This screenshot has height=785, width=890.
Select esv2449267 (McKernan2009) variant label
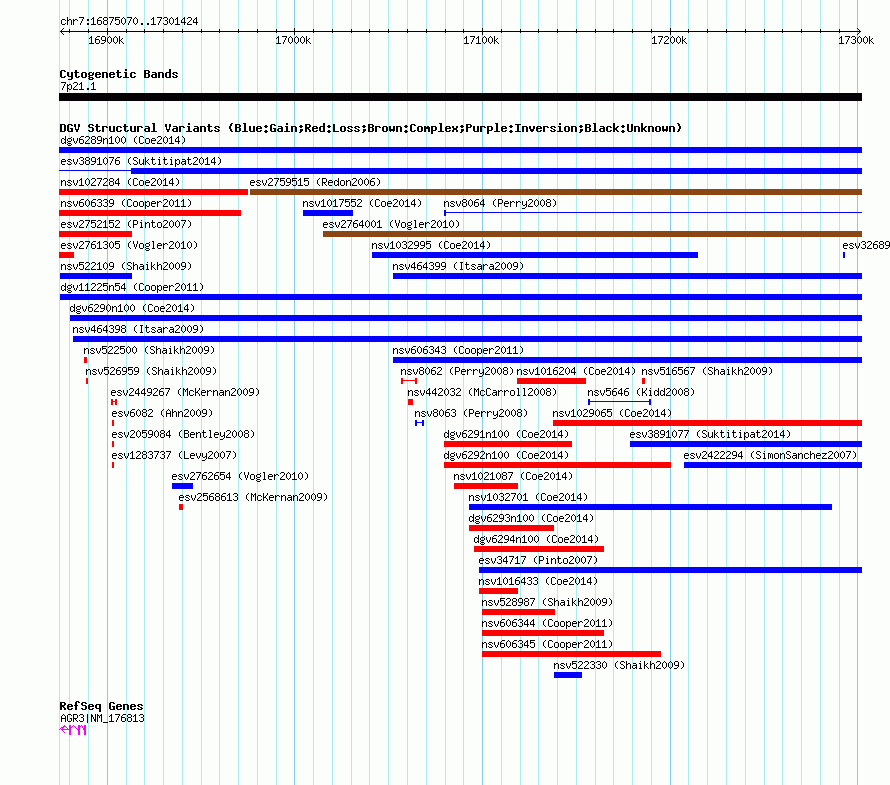(x=185, y=392)
